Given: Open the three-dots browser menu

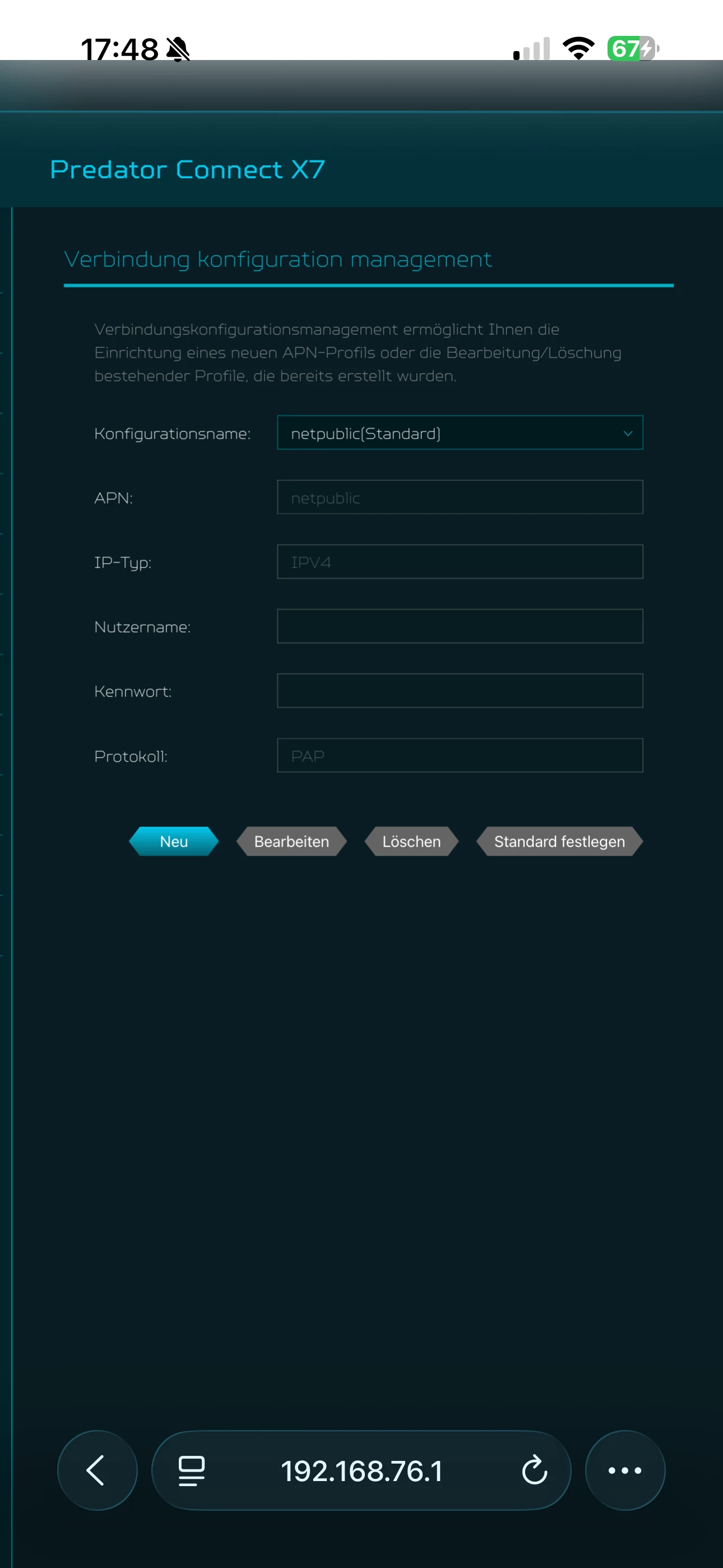Looking at the screenshot, I should 625,1470.
